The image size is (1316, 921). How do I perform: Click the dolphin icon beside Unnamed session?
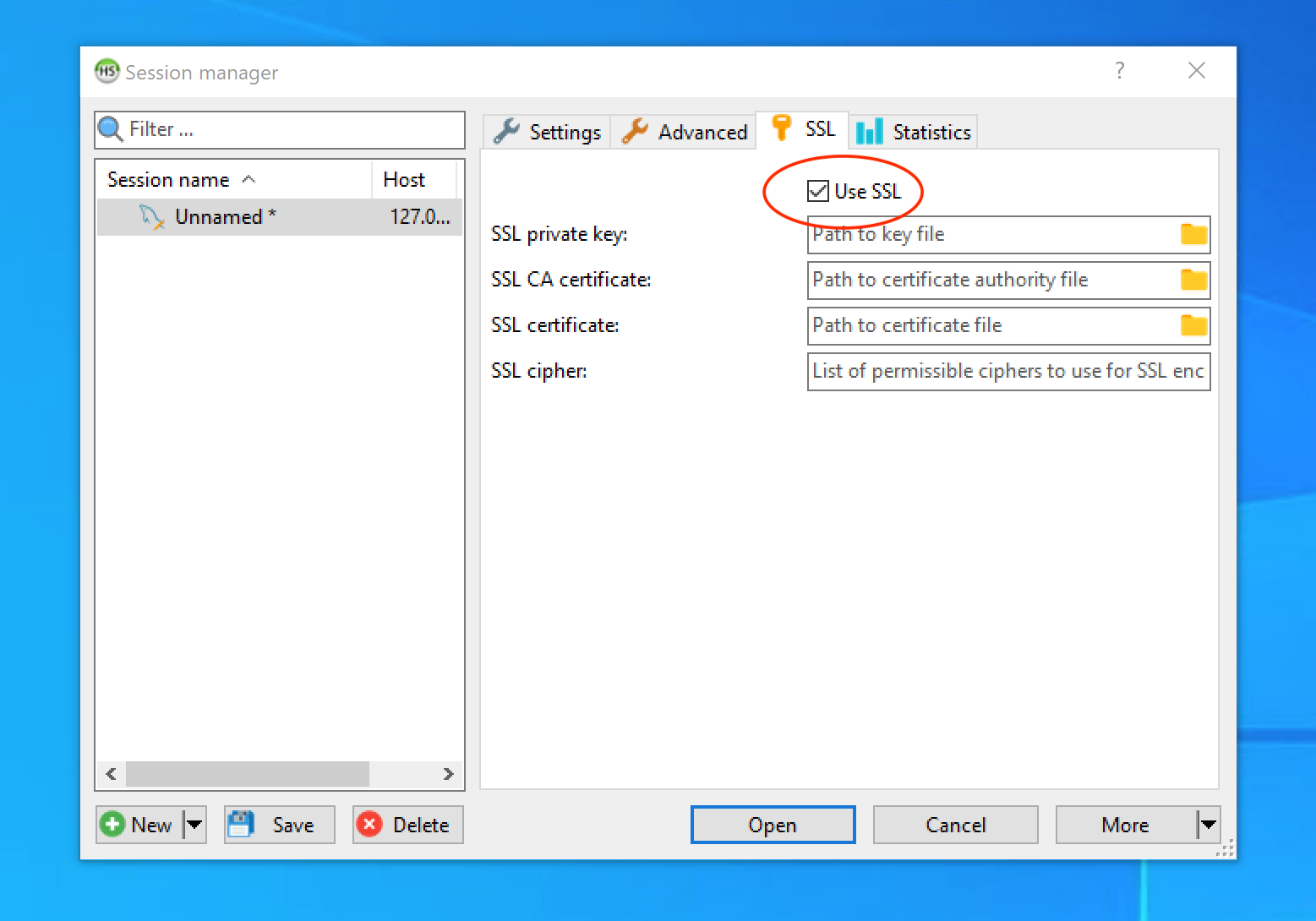pyautogui.click(x=151, y=216)
